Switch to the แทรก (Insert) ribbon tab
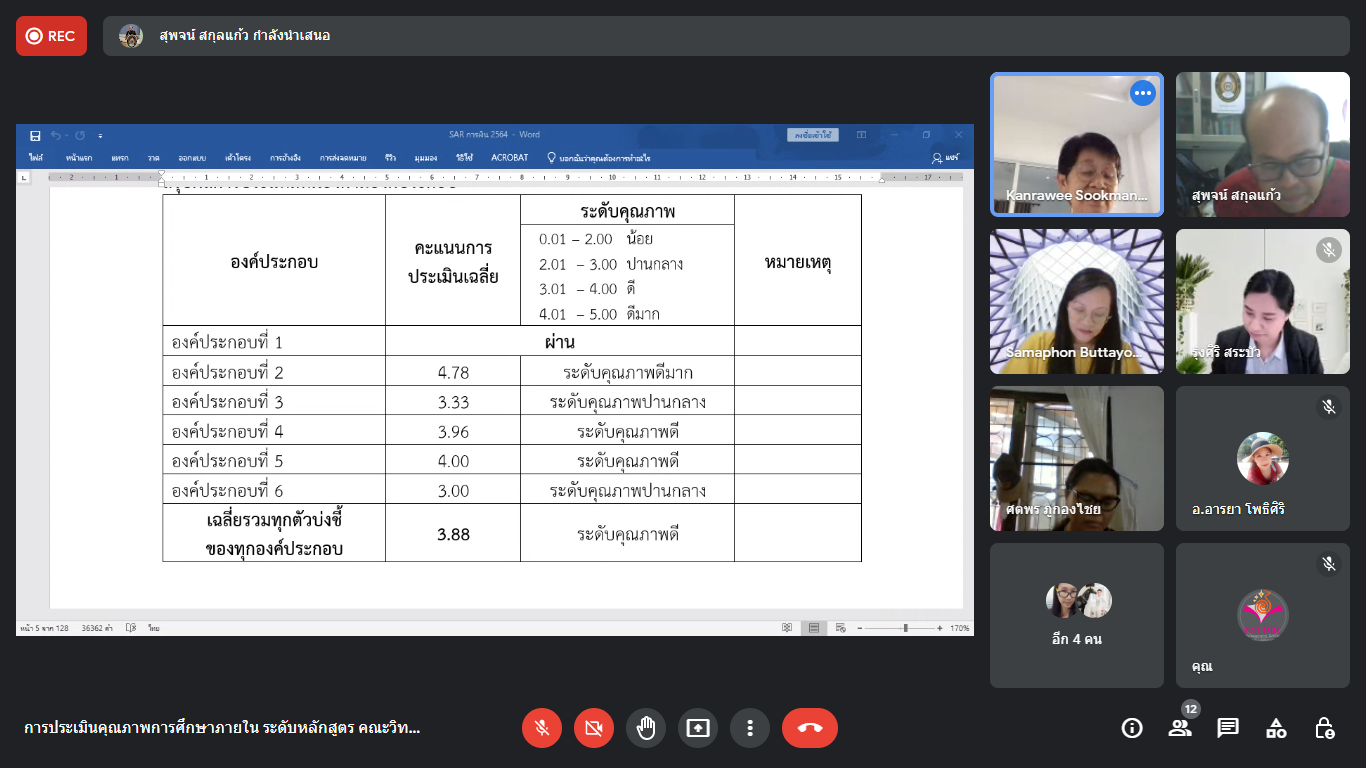This screenshot has width=1366, height=768. pos(120,158)
